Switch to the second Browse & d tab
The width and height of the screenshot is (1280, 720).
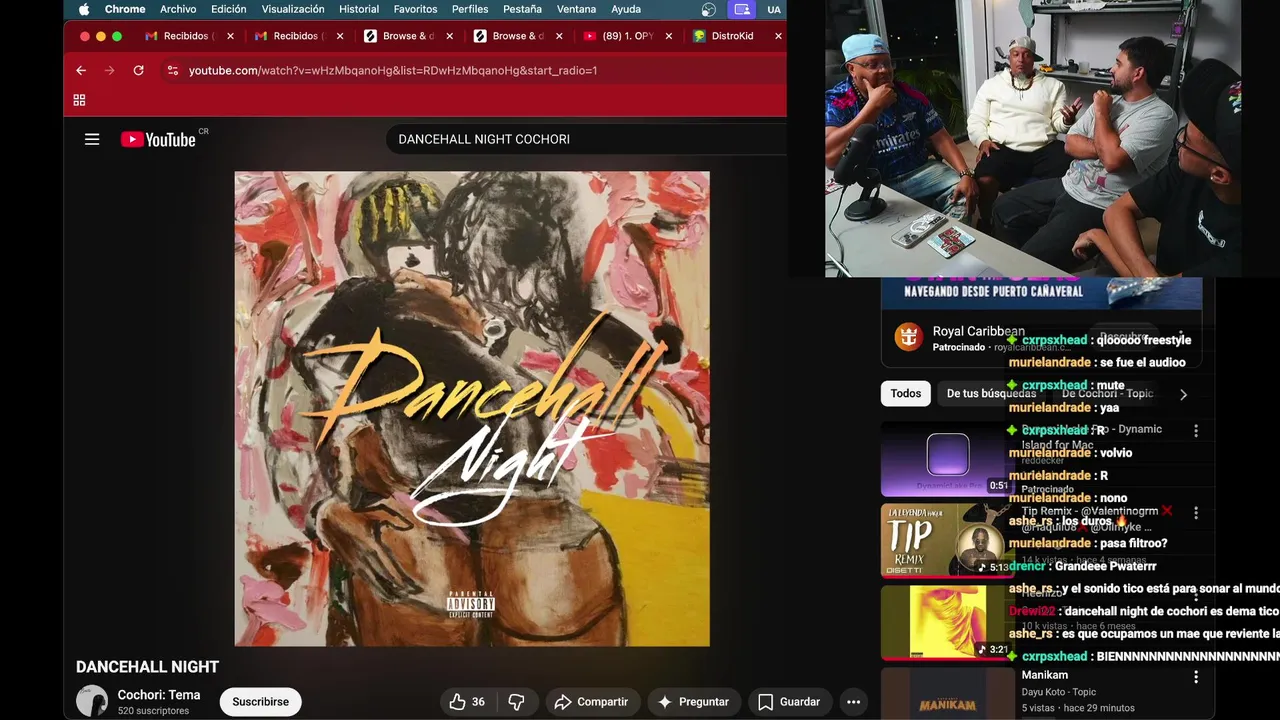pyautogui.click(x=516, y=36)
